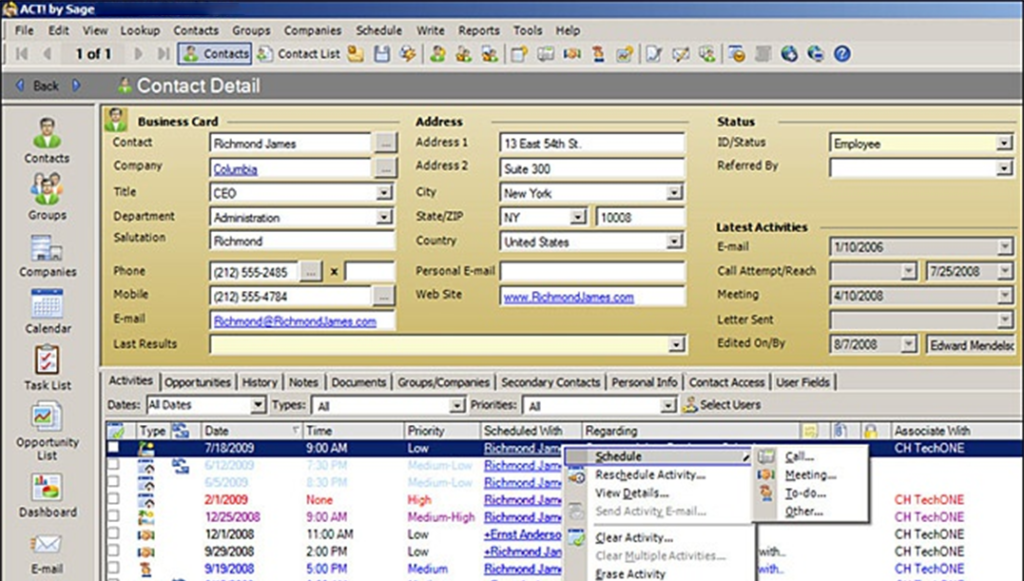The height and width of the screenshot is (581, 1024).
Task: Tick the checkbox for the 9/19/2008 activity
Action: 114,569
